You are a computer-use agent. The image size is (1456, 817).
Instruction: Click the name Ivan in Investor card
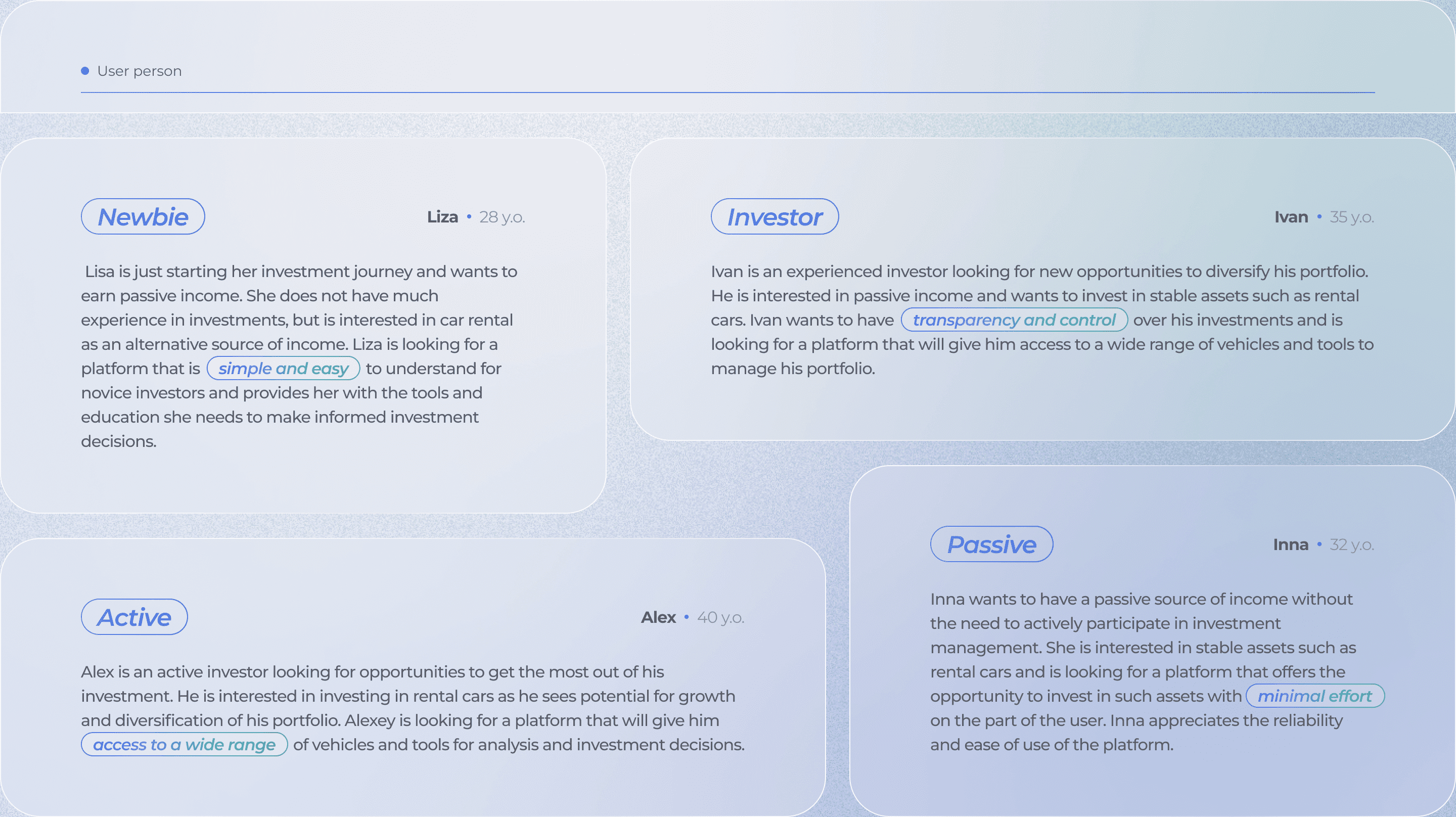1291,217
